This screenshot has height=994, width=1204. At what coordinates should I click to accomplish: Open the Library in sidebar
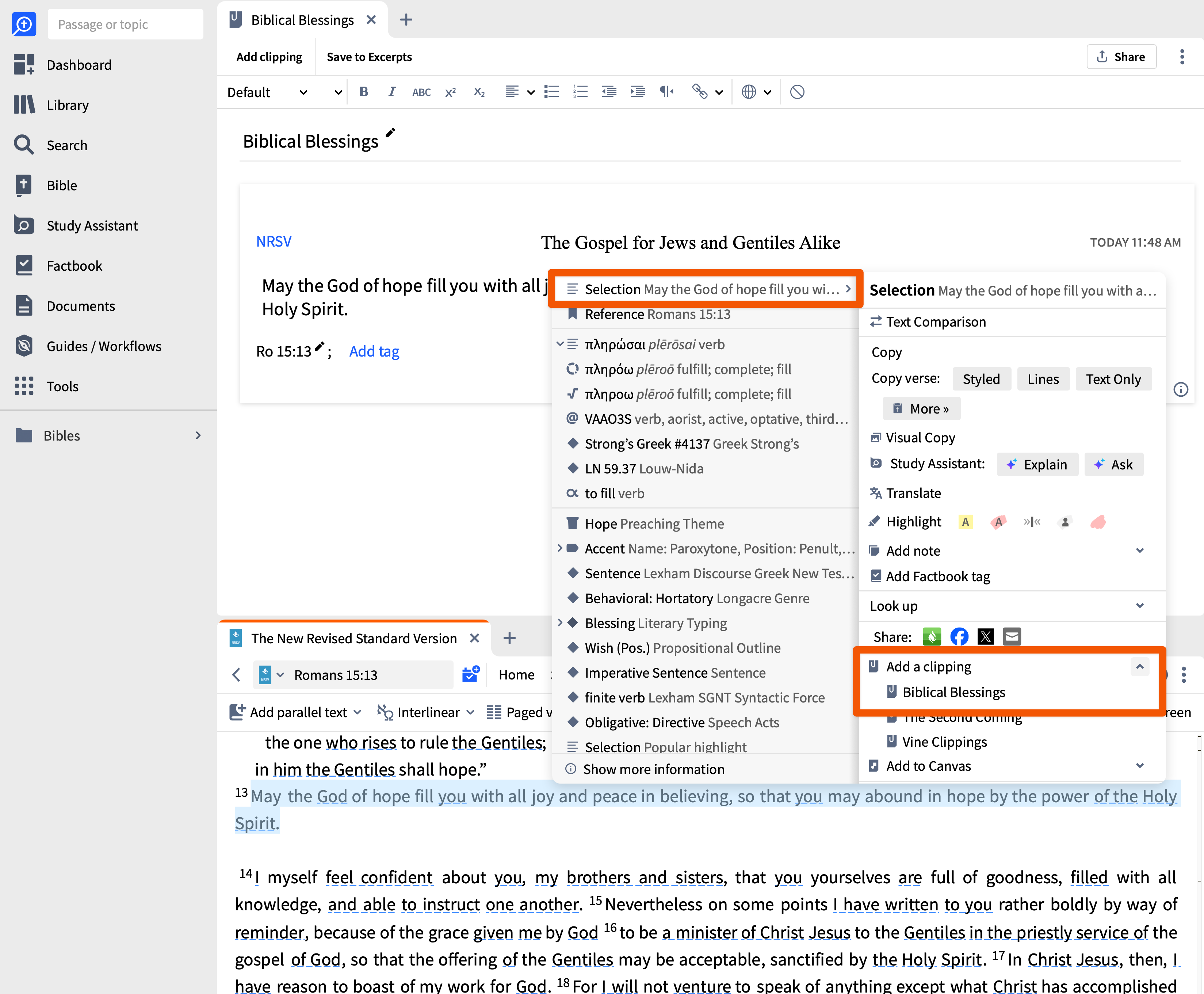pos(51,105)
